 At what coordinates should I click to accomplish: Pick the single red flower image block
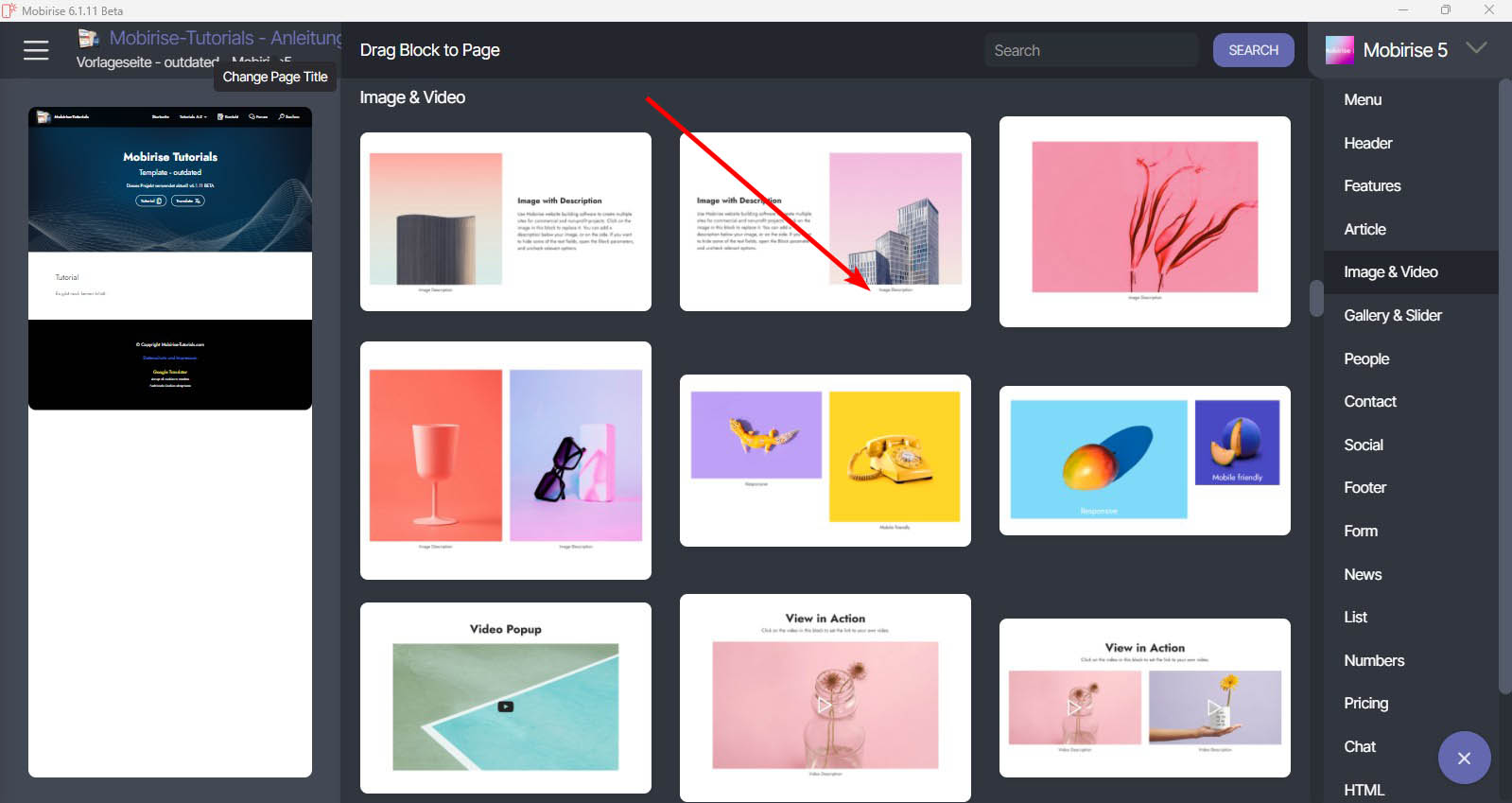[x=1145, y=221]
